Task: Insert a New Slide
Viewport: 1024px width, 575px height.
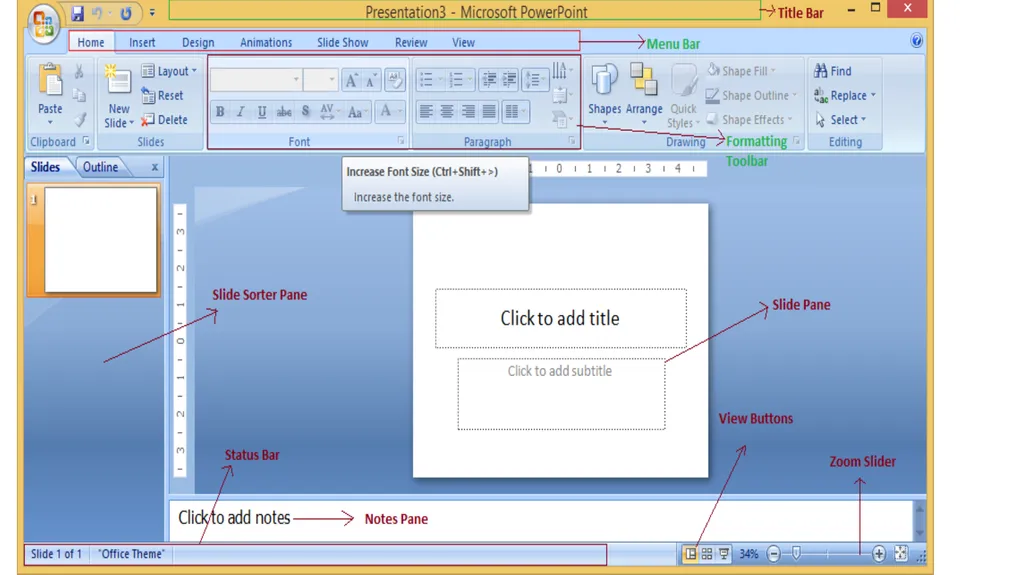Action: [118, 97]
